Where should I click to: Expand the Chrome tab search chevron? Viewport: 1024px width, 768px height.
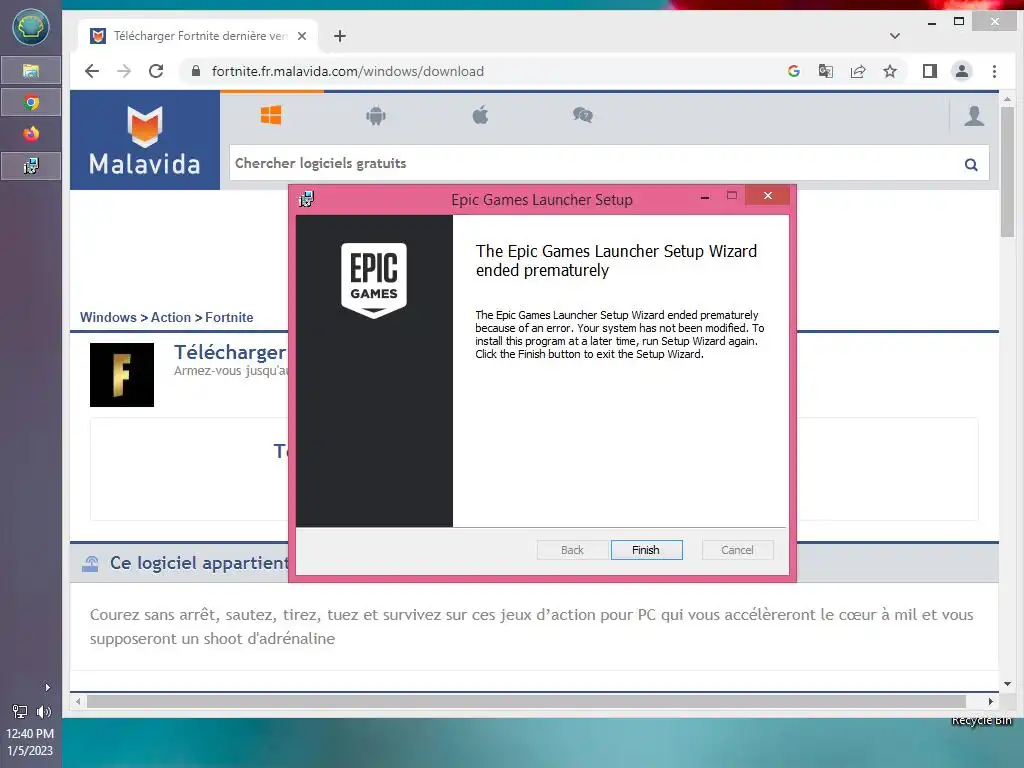(x=895, y=36)
